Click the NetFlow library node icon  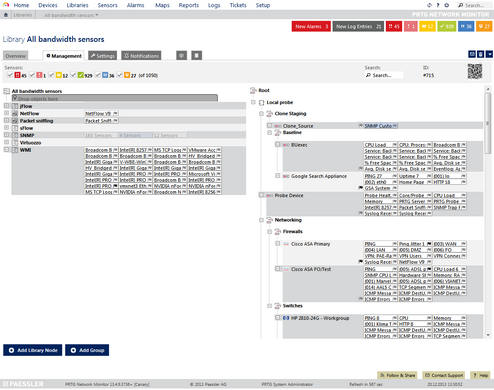(x=15, y=114)
